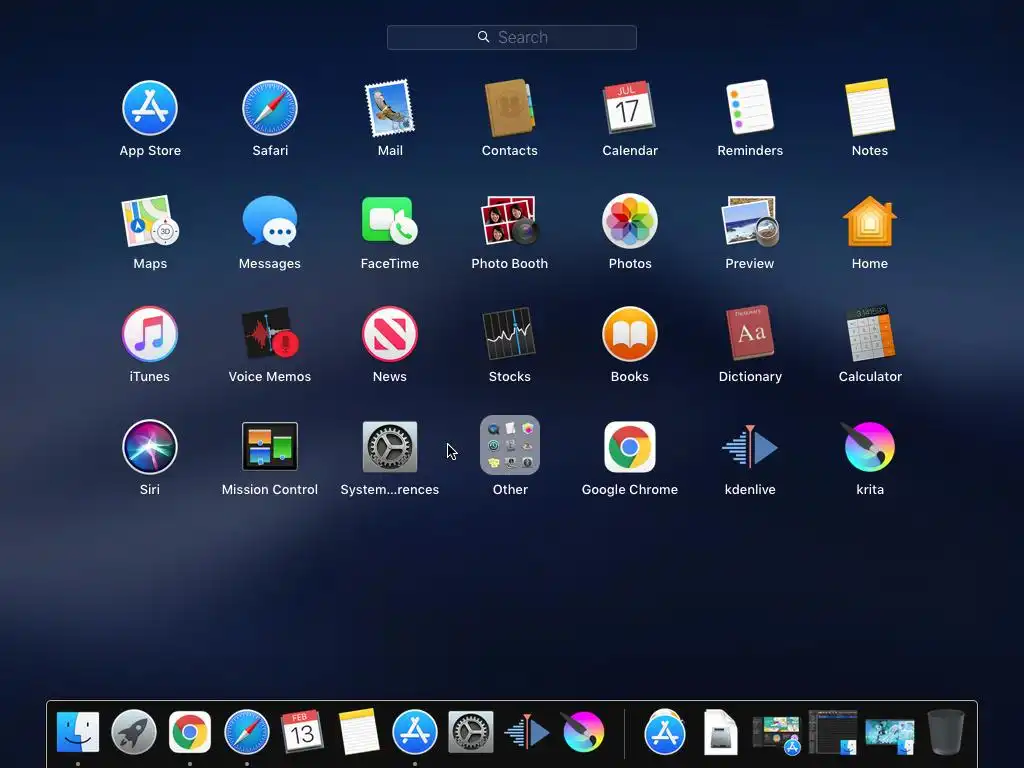Launch Calculator
1024x768 pixels.
[870, 334]
